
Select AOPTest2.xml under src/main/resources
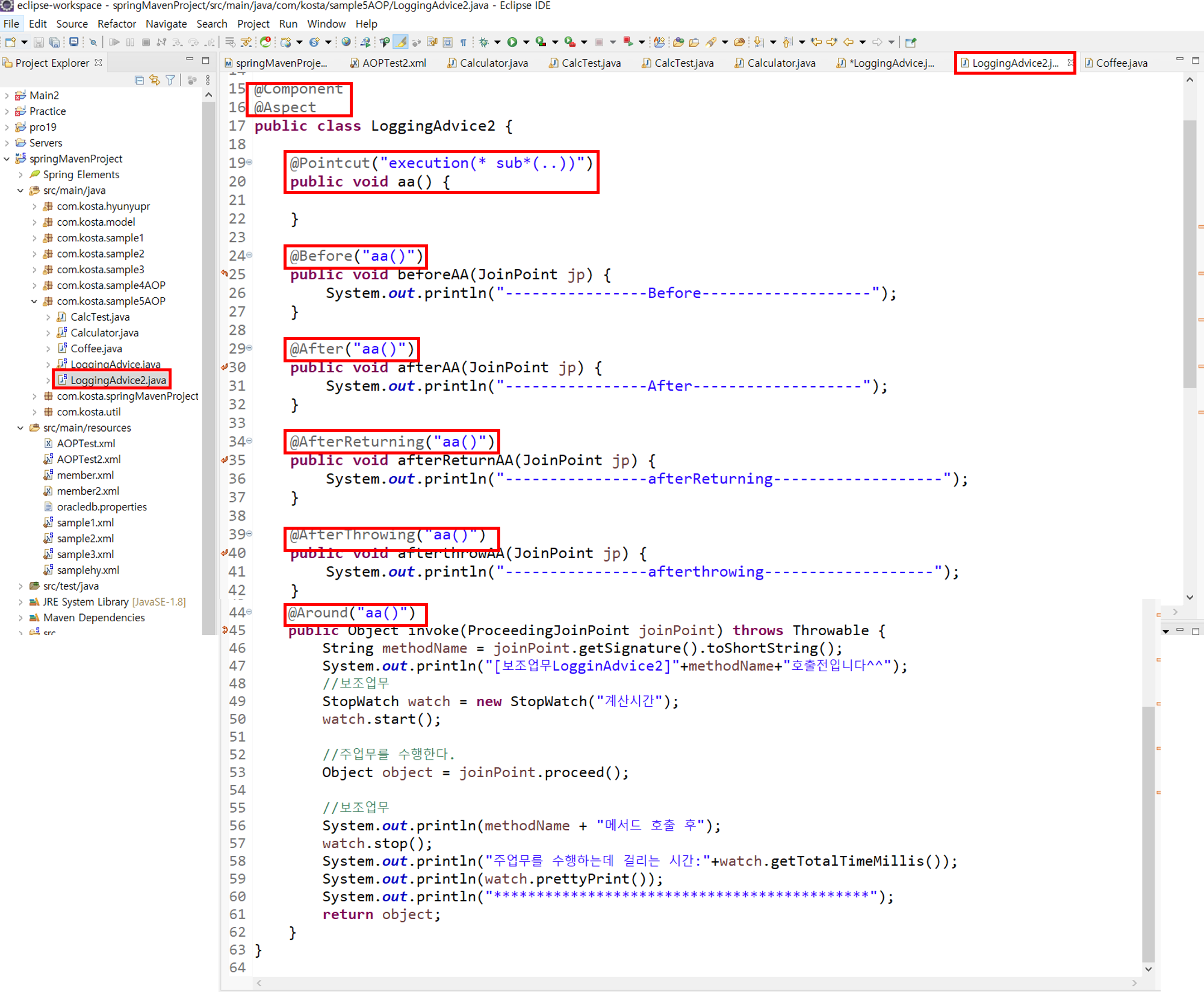coord(88,459)
